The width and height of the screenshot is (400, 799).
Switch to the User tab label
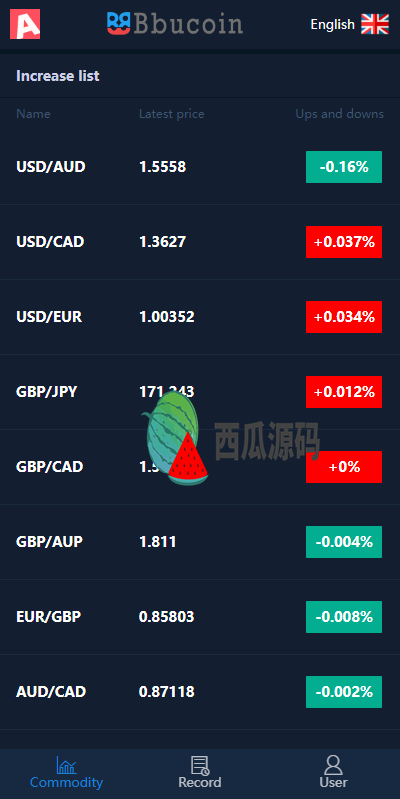pos(333,782)
